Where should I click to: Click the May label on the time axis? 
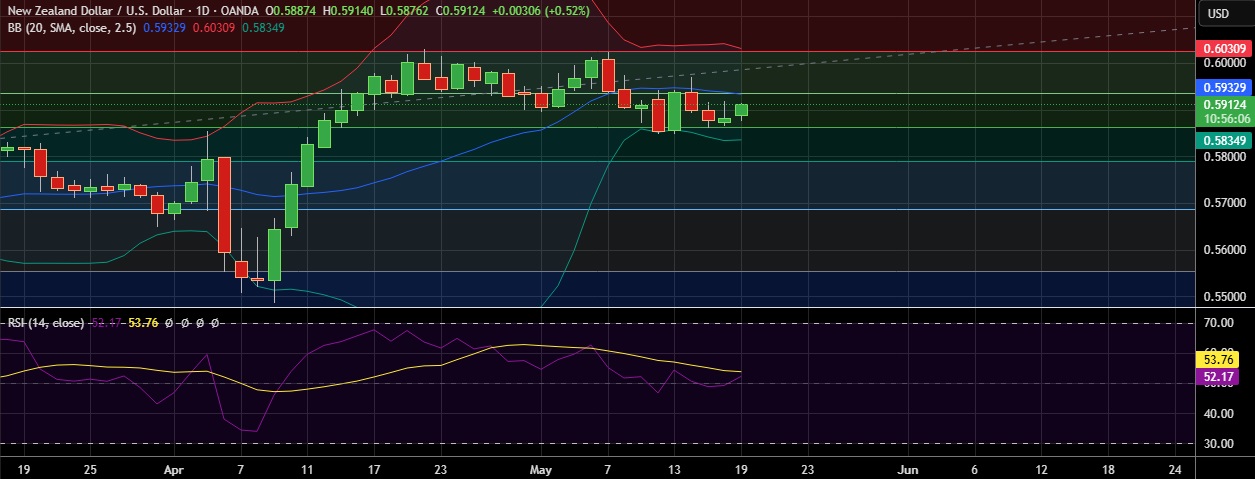[x=541, y=469]
